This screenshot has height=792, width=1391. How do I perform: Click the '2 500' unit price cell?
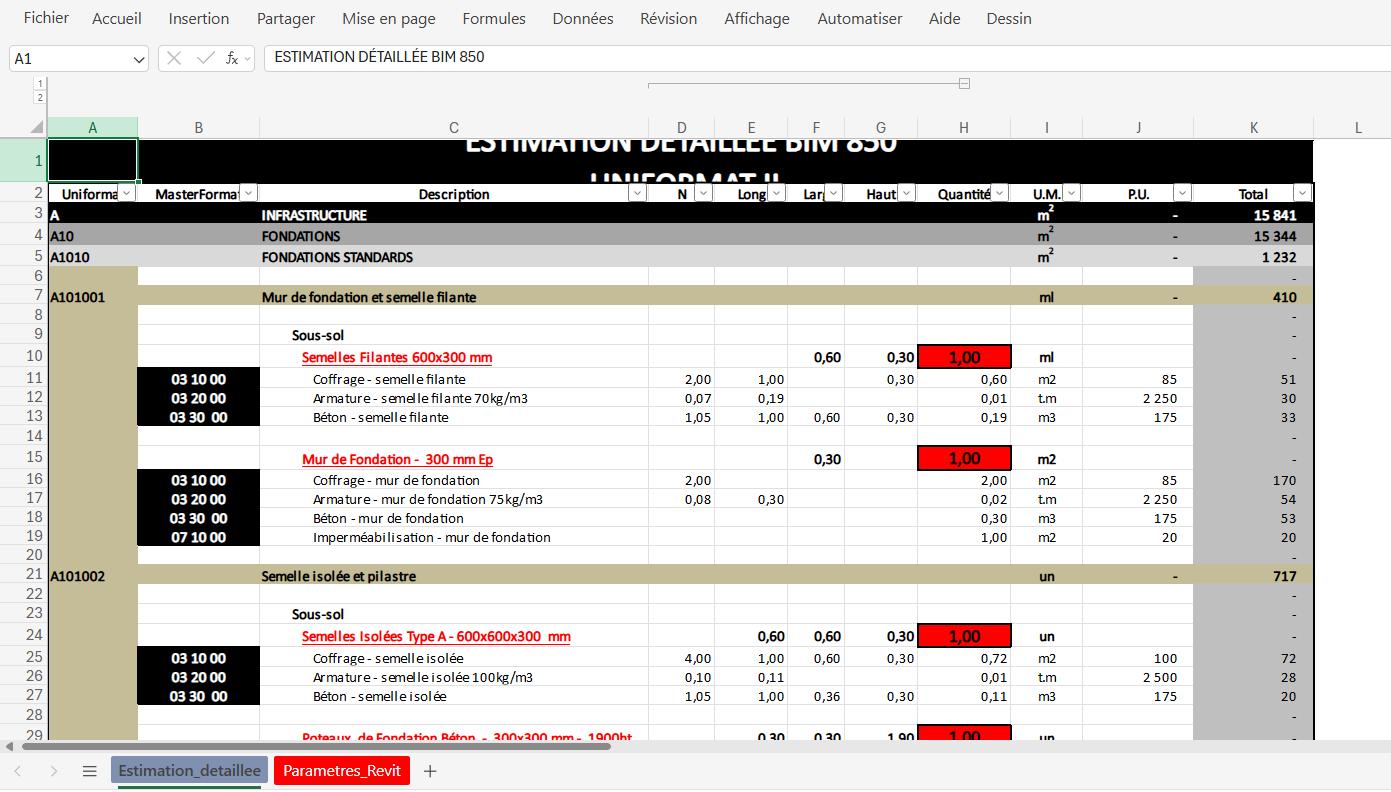pyautogui.click(x=1138, y=677)
